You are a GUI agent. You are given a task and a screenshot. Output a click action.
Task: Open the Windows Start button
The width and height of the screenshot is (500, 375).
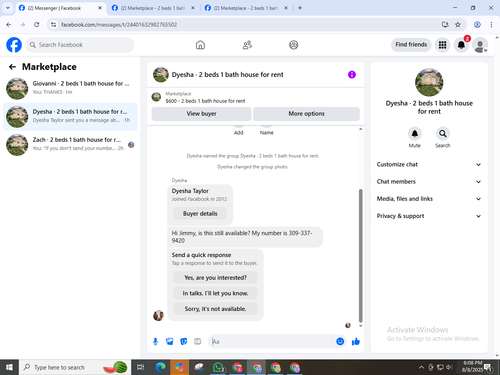(x=9, y=367)
